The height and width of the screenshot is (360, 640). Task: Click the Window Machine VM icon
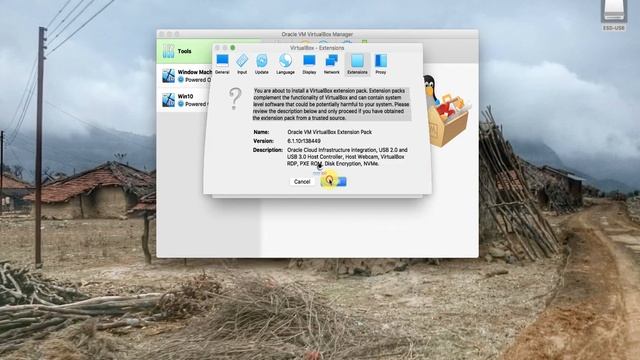pos(168,76)
